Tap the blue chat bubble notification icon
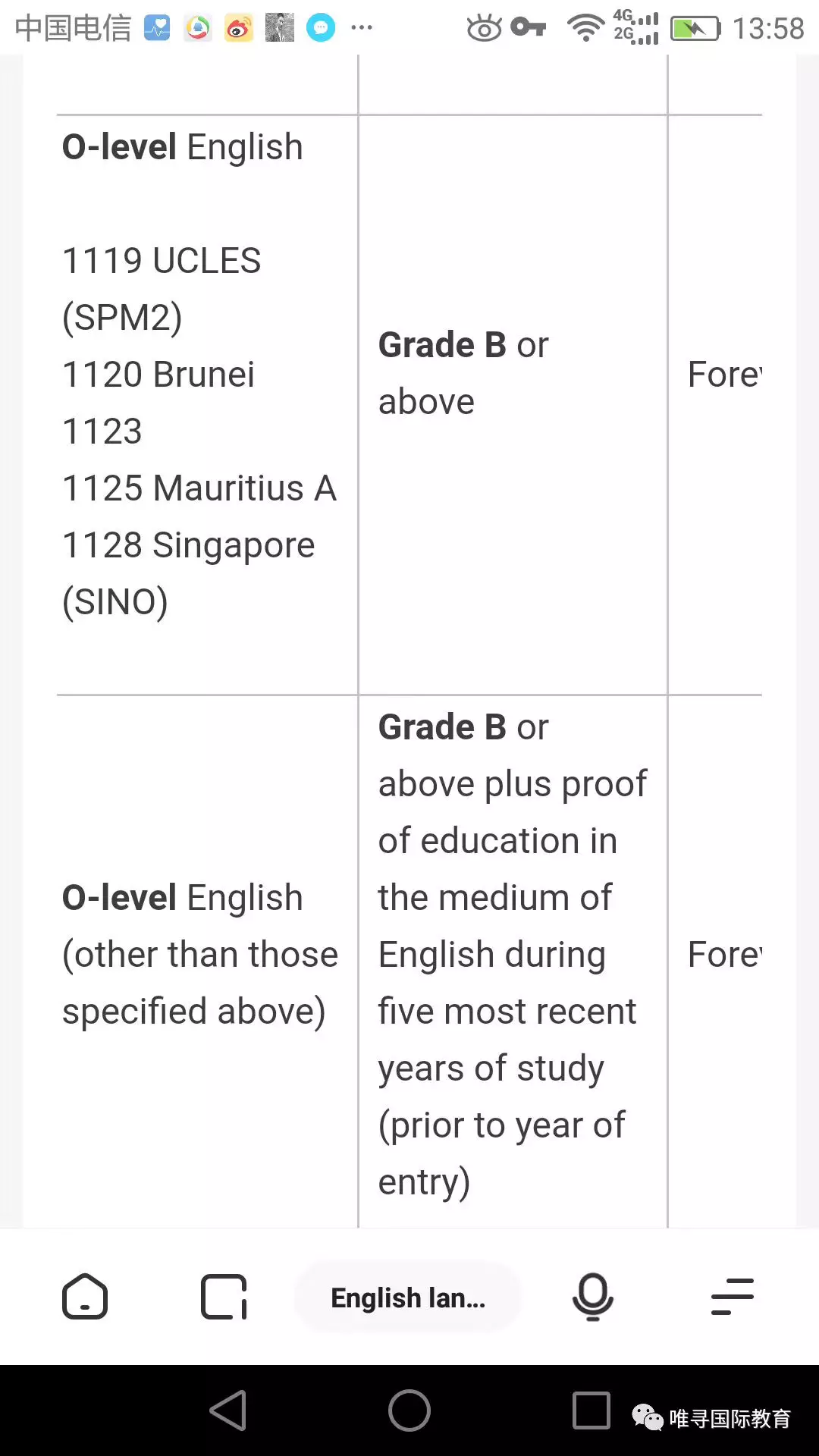 click(x=321, y=29)
